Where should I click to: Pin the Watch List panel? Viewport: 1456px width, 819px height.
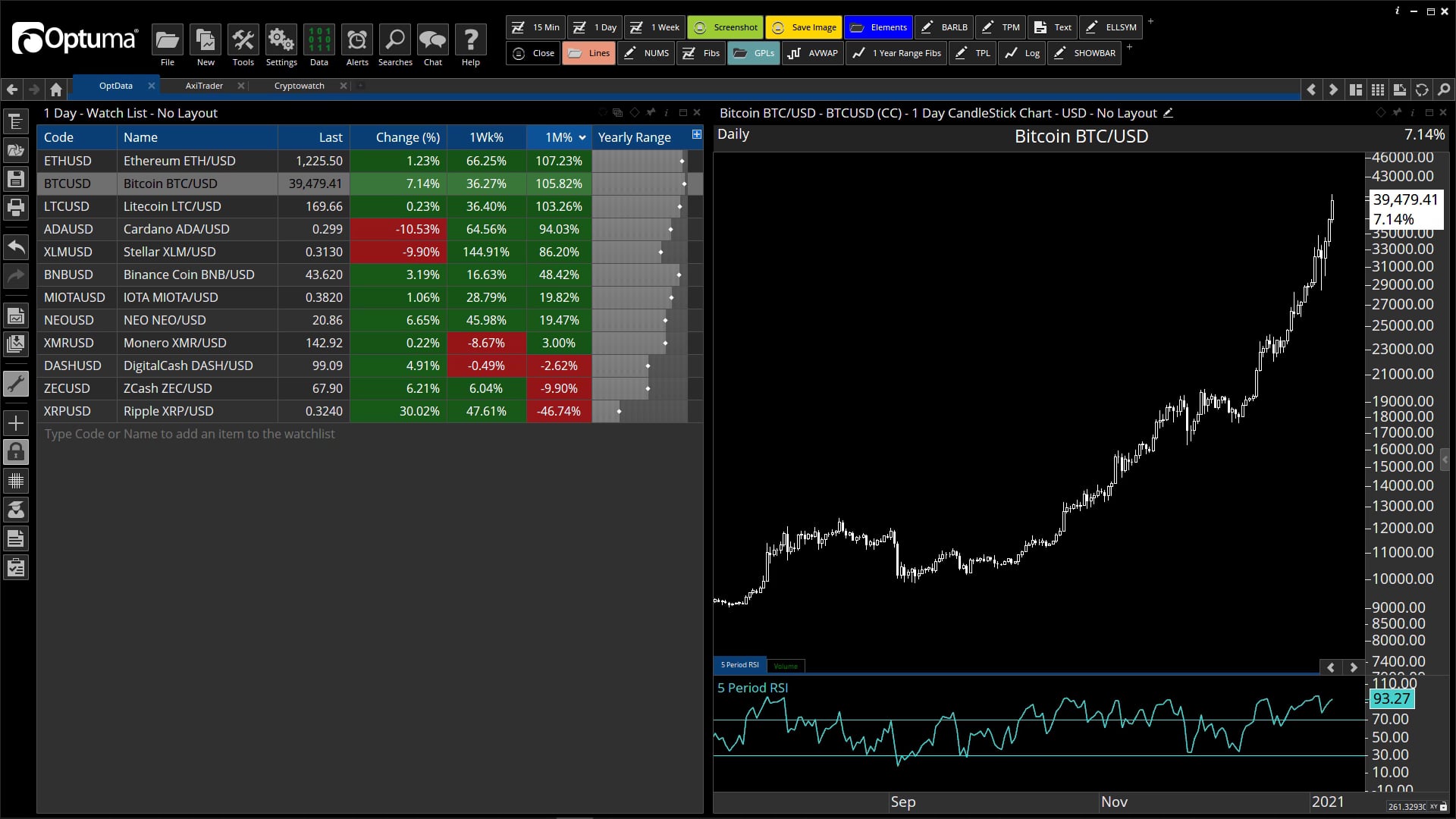click(x=651, y=112)
